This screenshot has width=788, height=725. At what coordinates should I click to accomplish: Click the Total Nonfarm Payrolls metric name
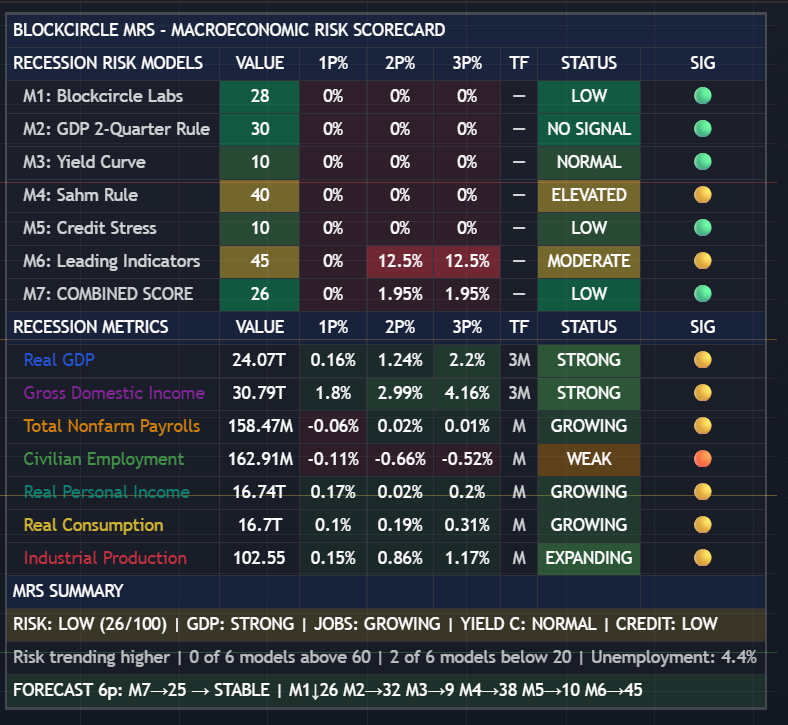[112, 426]
